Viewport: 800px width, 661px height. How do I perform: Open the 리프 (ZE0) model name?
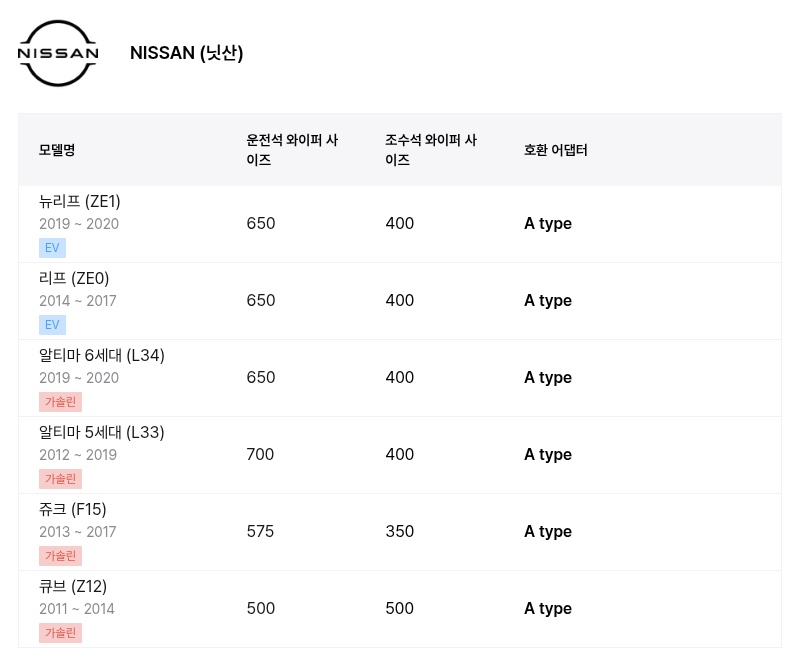click(x=74, y=278)
